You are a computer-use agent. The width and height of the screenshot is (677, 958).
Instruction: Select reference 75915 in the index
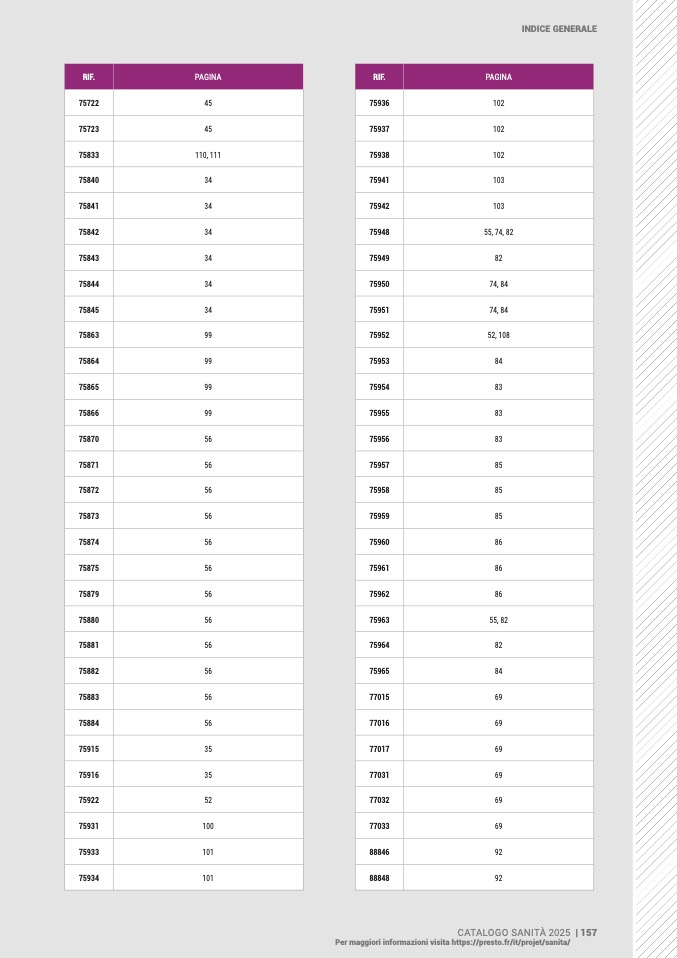(88, 749)
